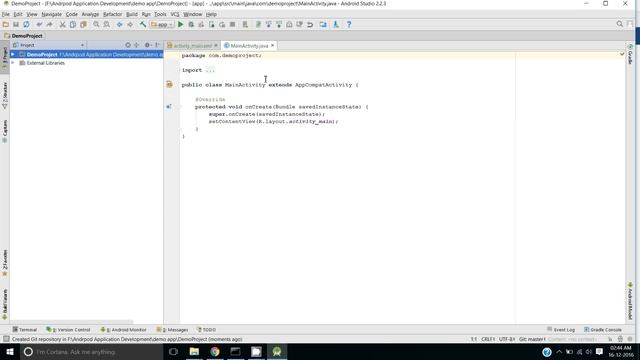Click the Copy toolbar icon
The width and height of the screenshot is (640, 360).
(73, 24)
